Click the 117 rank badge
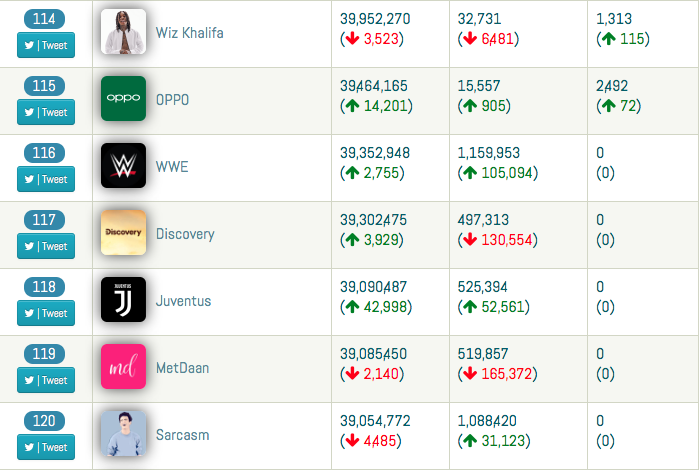This screenshot has height=470, width=699. point(44,220)
